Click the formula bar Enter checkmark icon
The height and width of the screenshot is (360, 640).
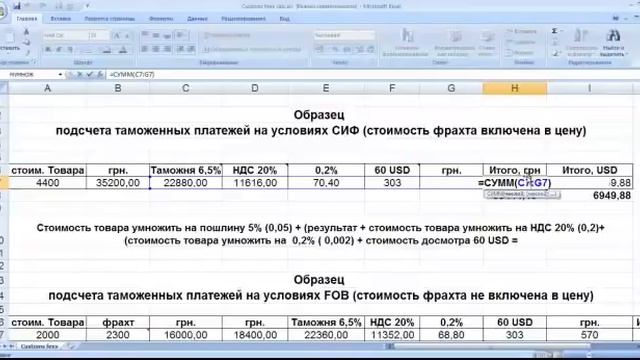(x=90, y=74)
